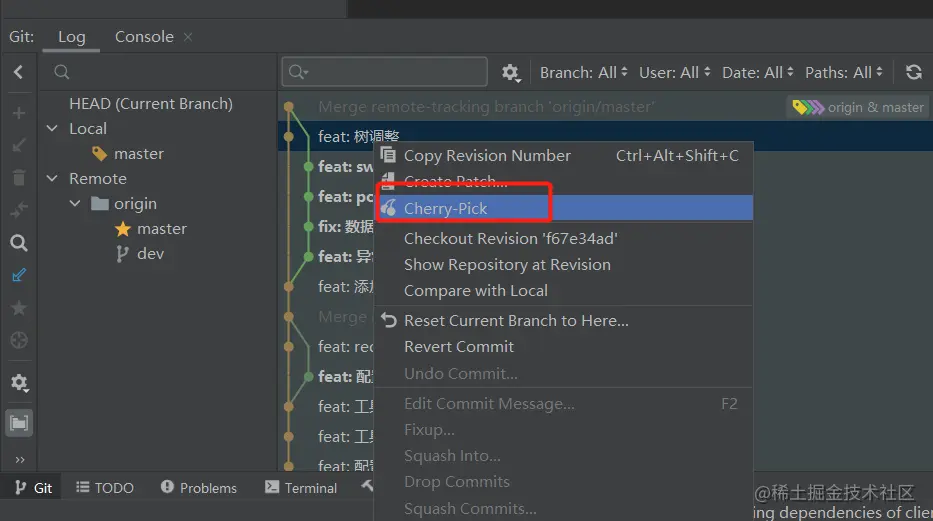Choose Reset Current Branch to Here
The height and width of the screenshot is (521, 933).
coord(563,320)
